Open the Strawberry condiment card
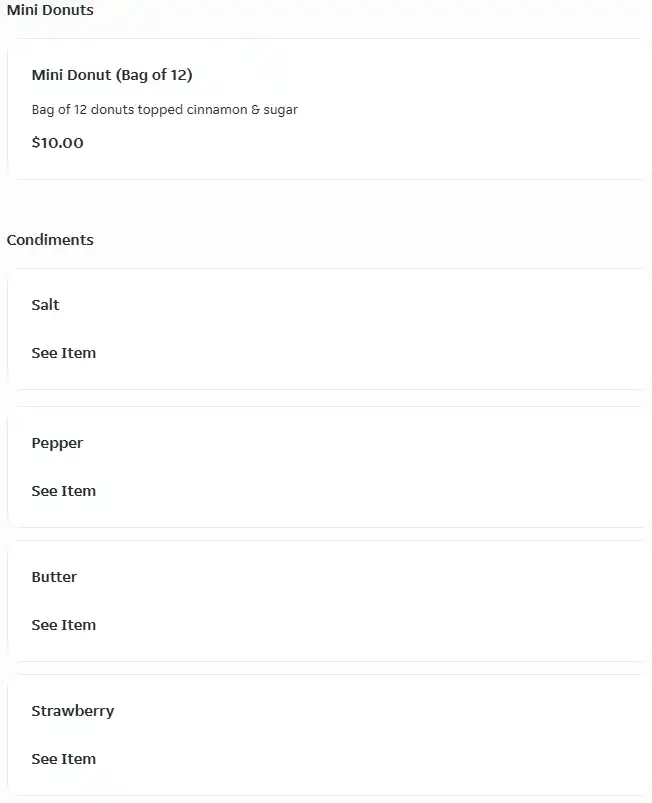652x803 pixels. click(326, 734)
